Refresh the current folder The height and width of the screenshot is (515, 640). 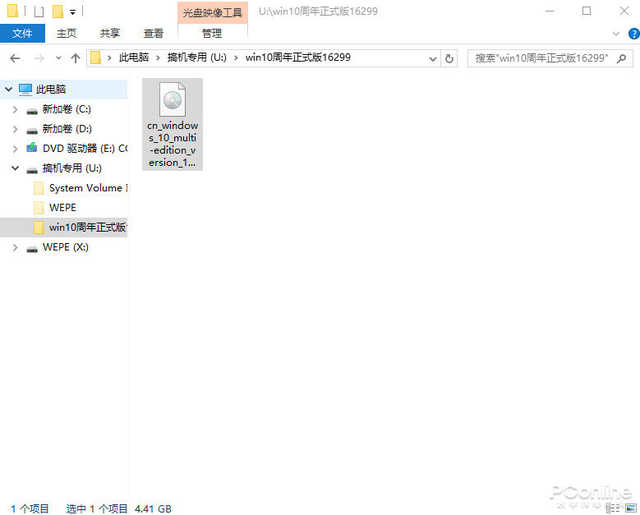click(449, 59)
